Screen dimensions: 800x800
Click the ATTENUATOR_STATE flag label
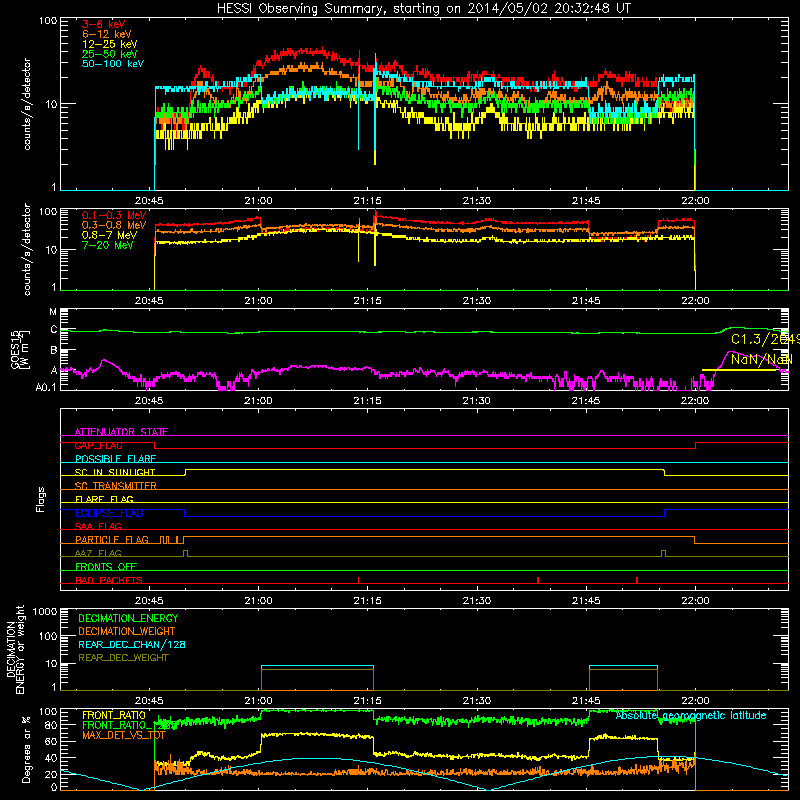[121, 432]
